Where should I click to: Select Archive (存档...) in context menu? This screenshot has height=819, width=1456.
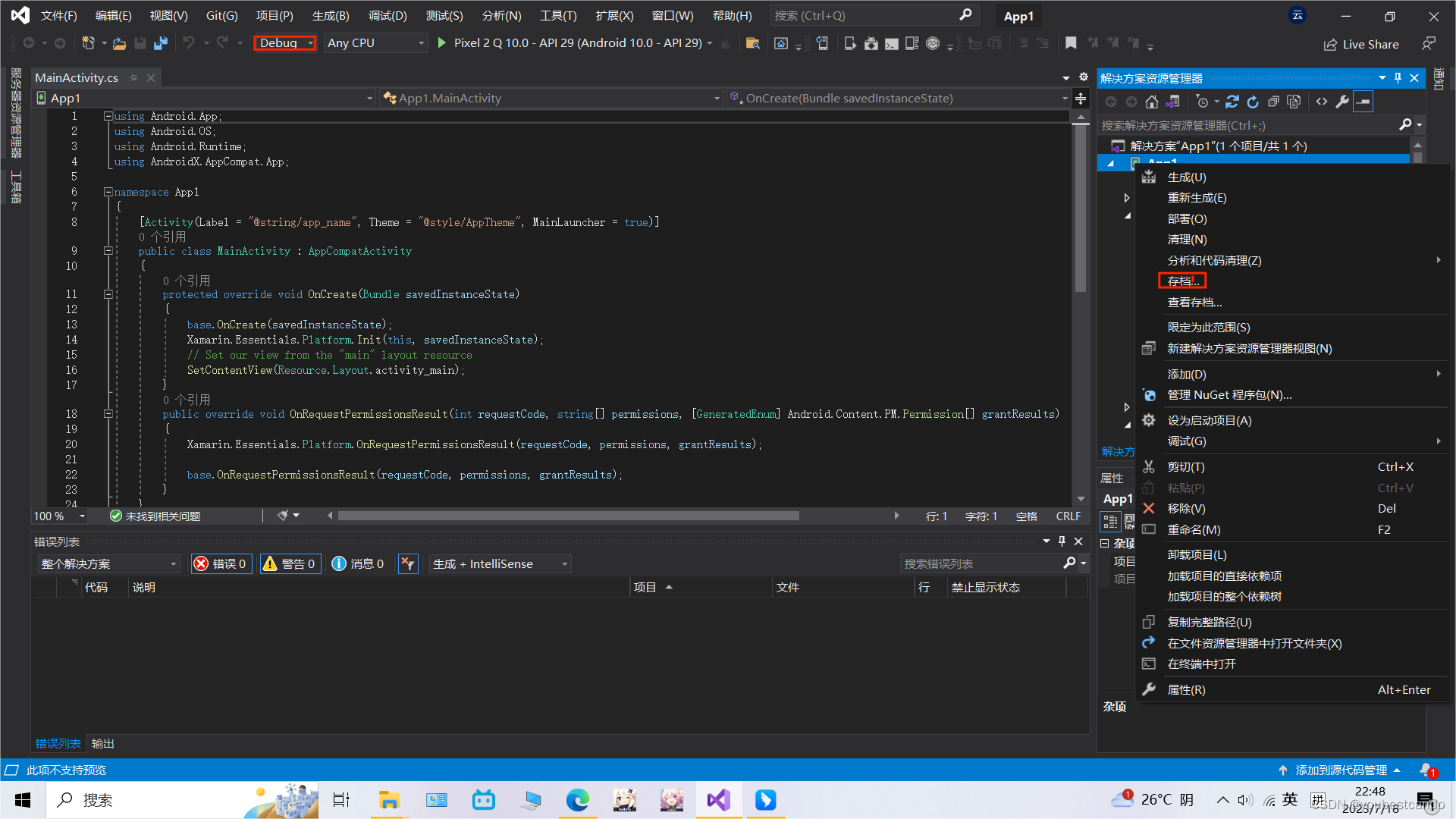click(1183, 281)
